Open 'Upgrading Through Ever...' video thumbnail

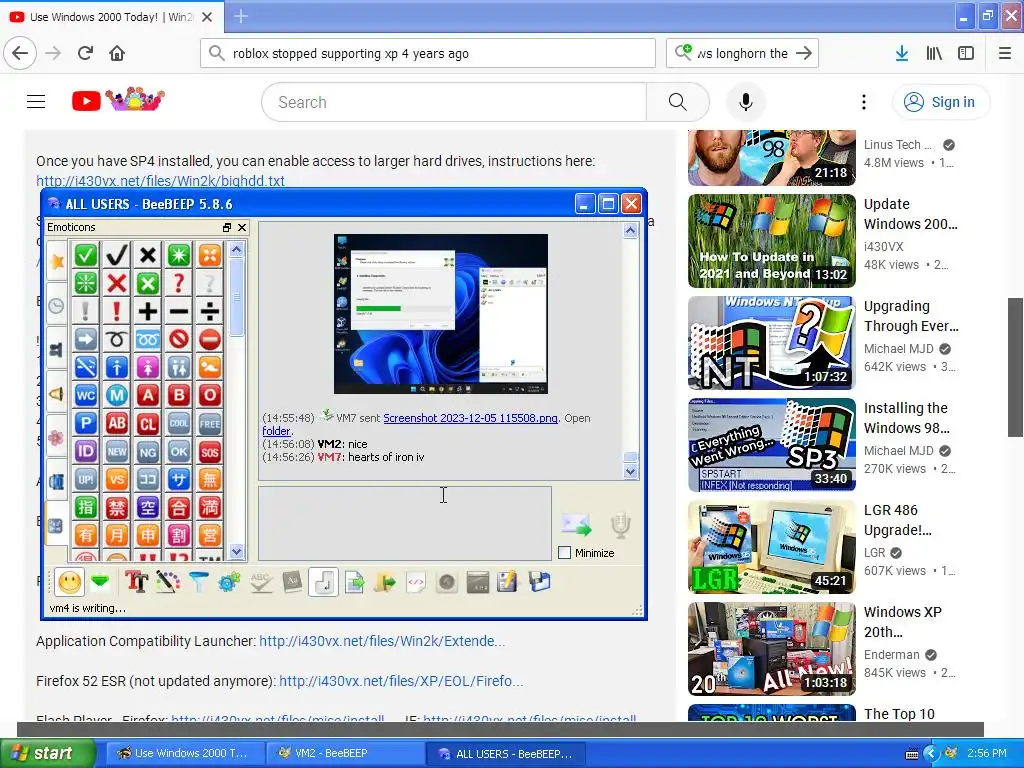coord(772,343)
